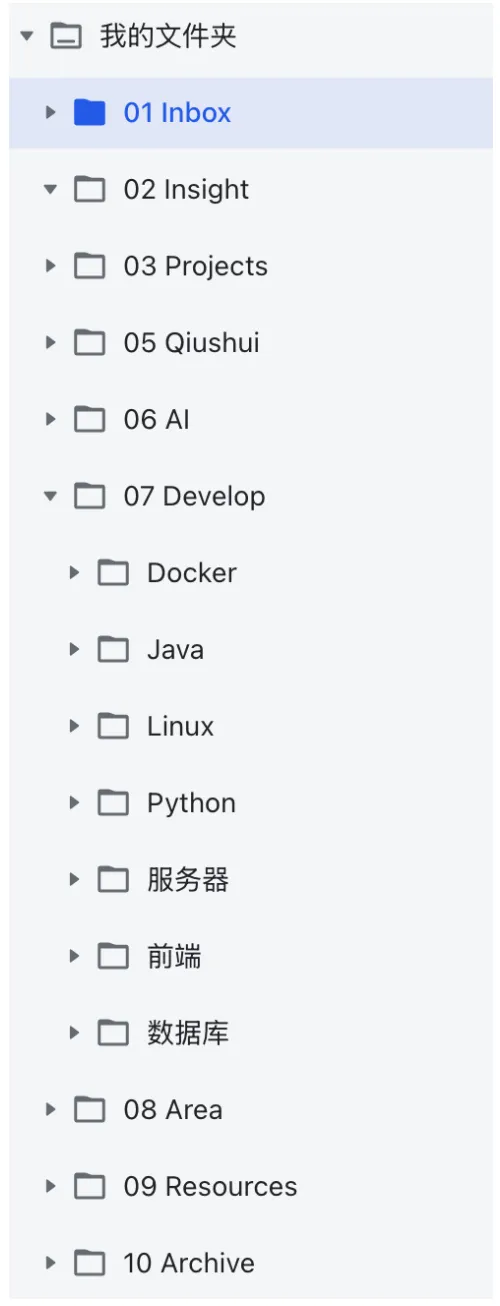Select the 前端 subfolder
Viewport: 500px width, 1306px height.
pos(250,957)
